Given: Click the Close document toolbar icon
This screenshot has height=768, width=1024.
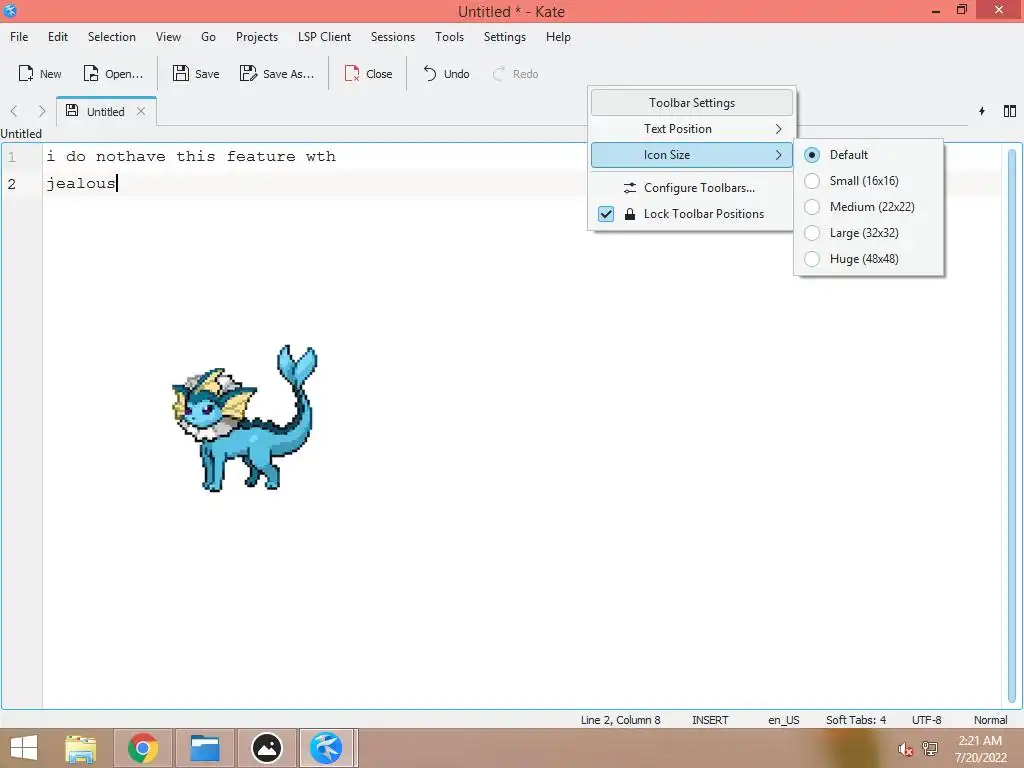Looking at the screenshot, I should pyautogui.click(x=352, y=73).
